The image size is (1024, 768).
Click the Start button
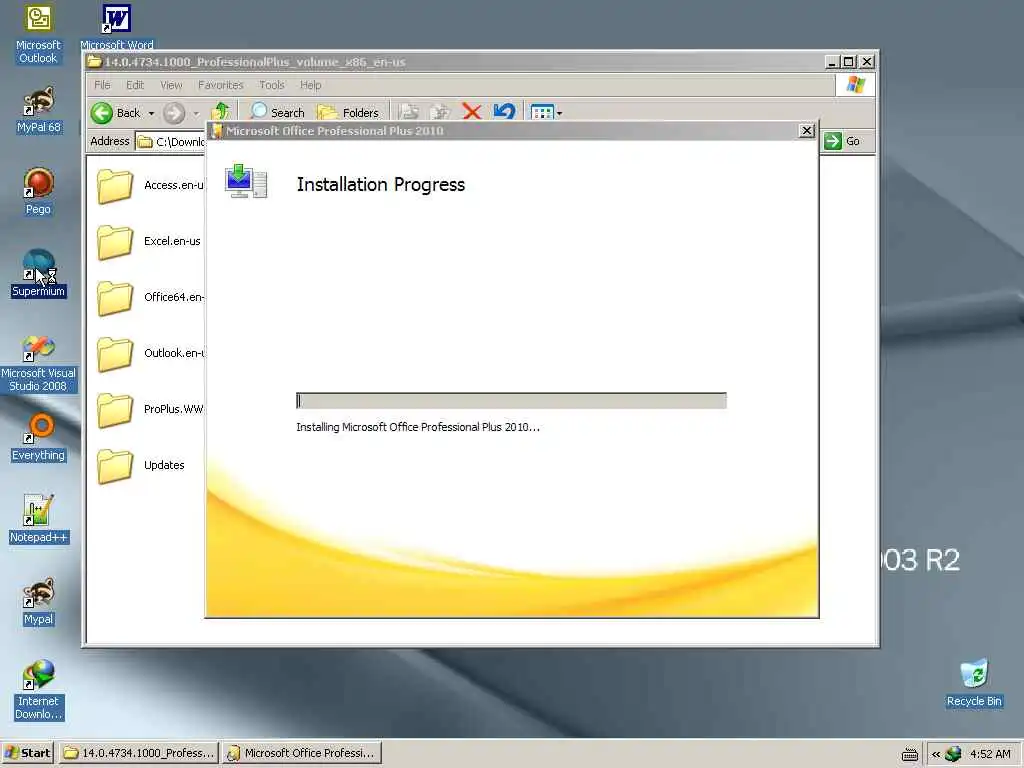(x=28, y=753)
